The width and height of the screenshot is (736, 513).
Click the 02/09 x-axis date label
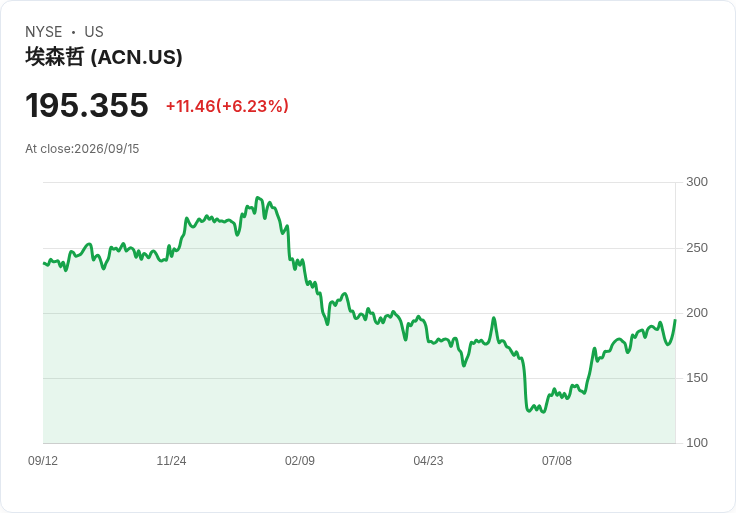[300, 461]
